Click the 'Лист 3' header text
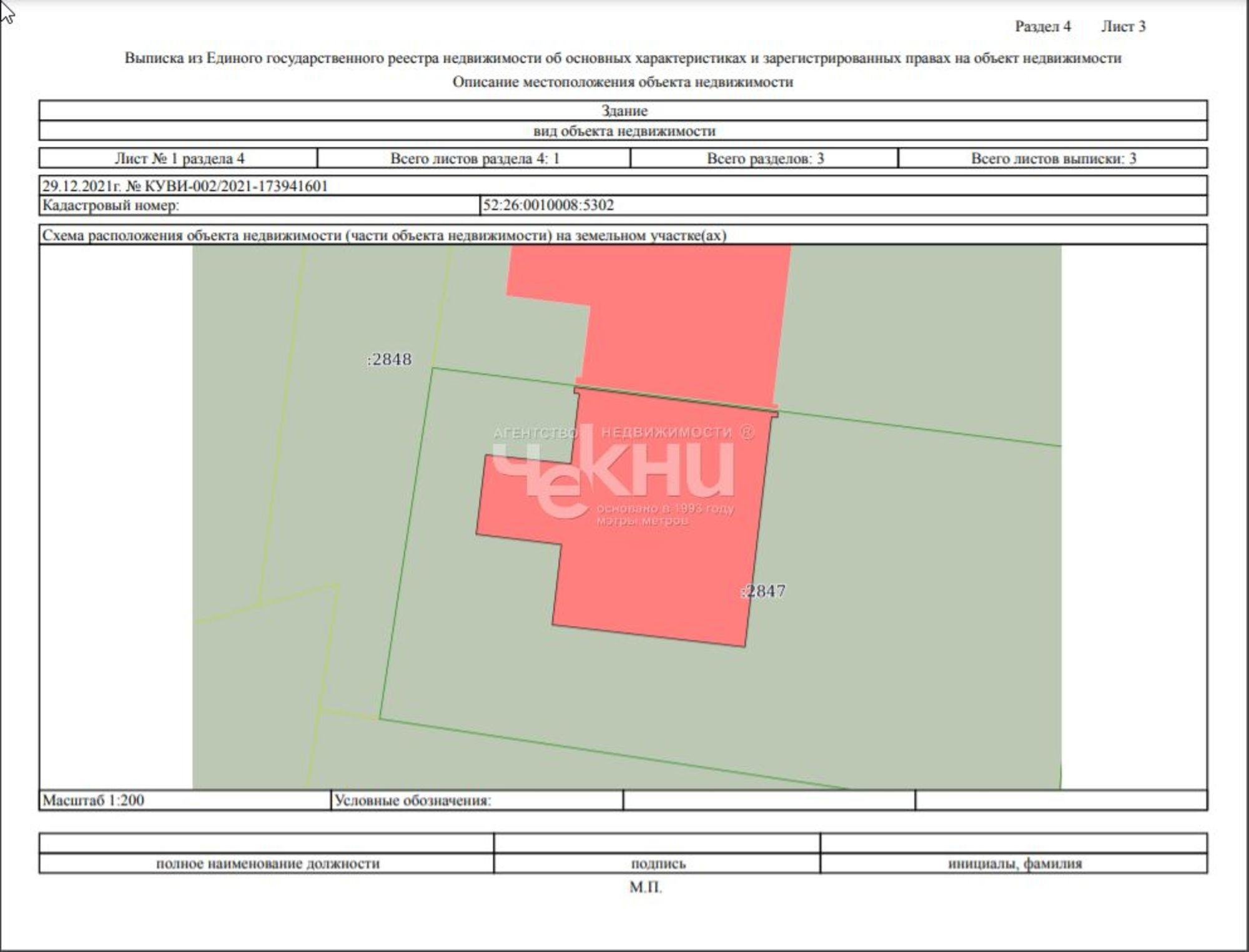 [x=1123, y=26]
